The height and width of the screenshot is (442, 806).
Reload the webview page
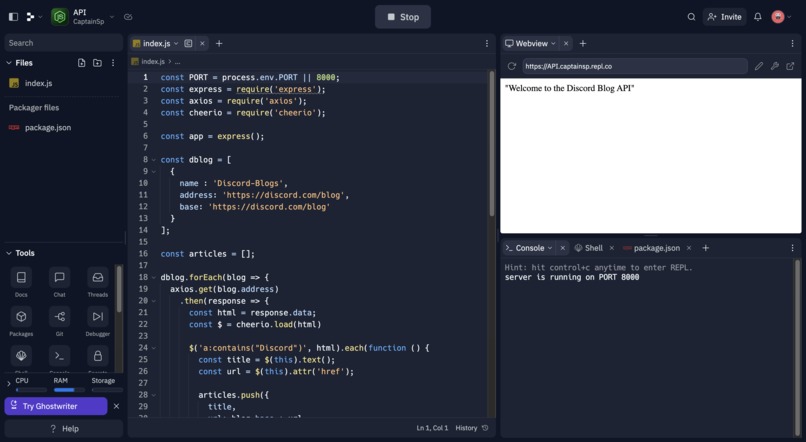[x=511, y=66]
